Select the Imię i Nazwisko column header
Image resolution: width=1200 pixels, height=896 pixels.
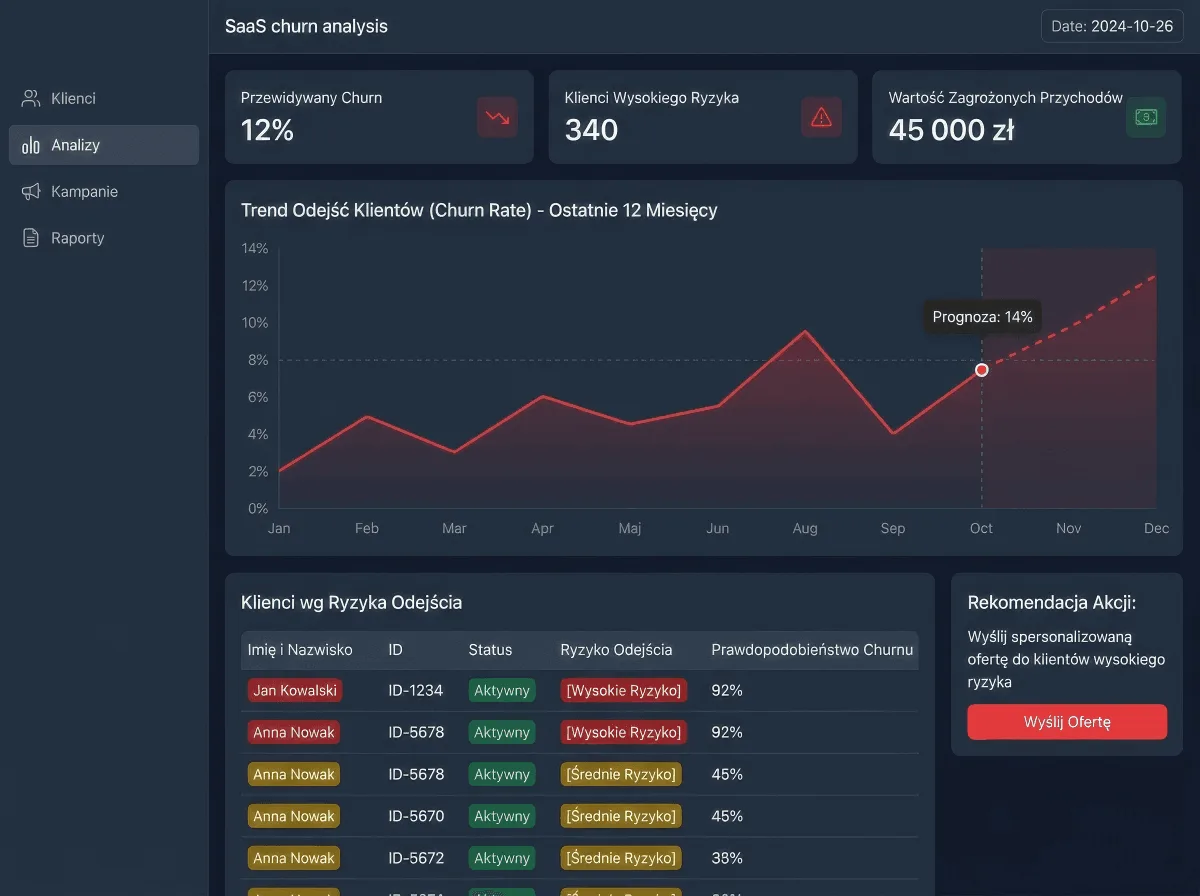(x=300, y=650)
